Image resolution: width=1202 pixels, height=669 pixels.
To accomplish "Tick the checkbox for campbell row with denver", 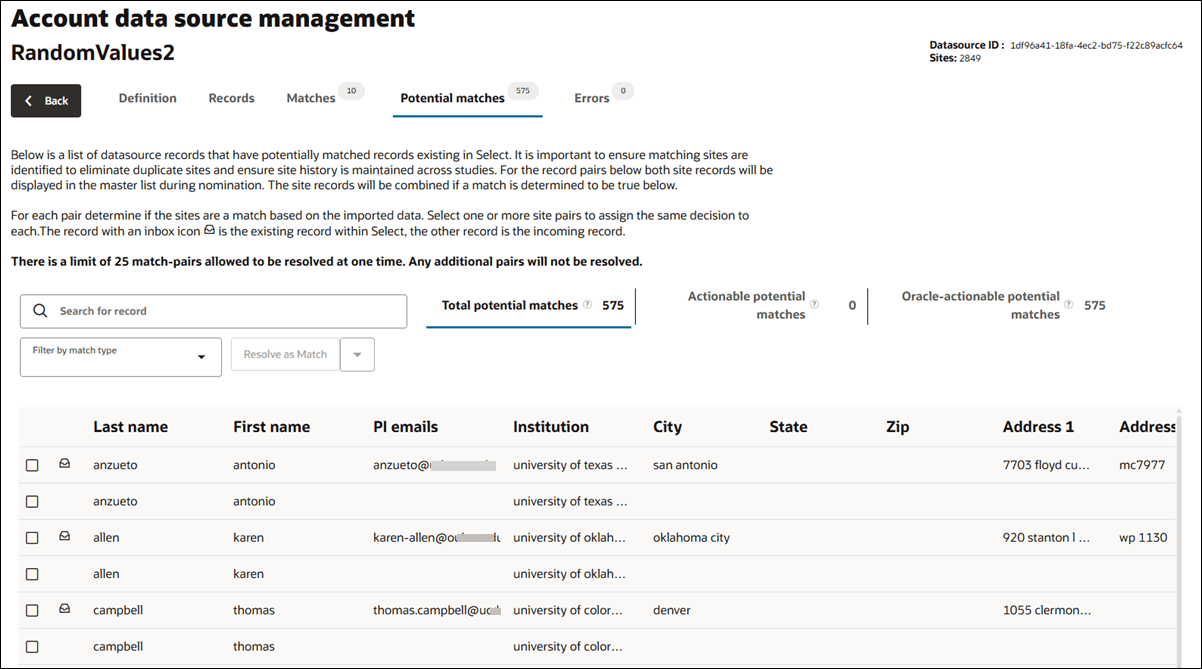I will 32,610.
